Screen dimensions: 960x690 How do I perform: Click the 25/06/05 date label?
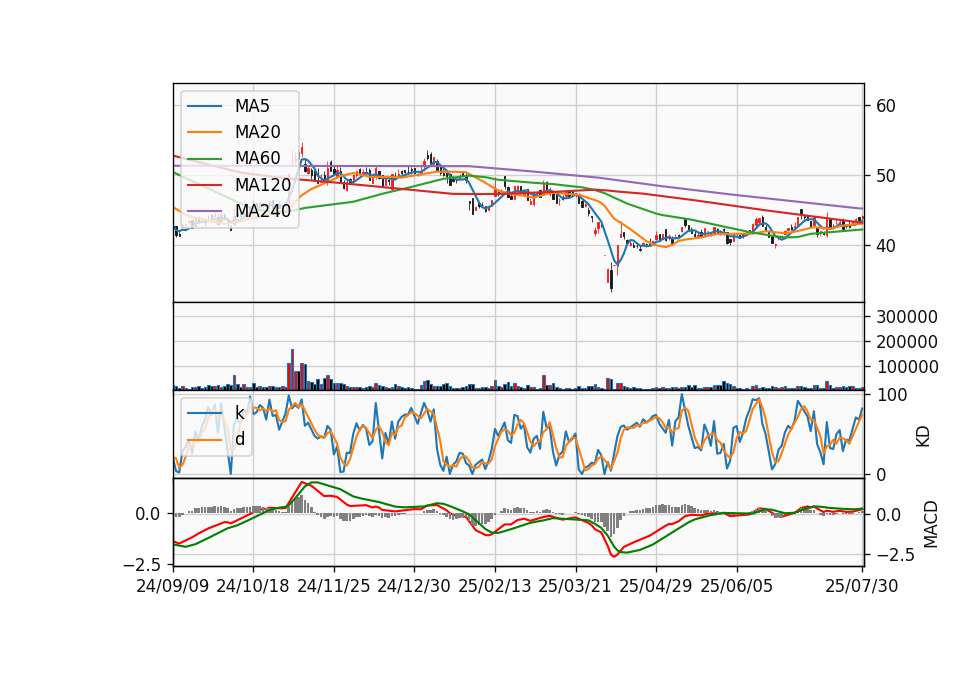(737, 586)
